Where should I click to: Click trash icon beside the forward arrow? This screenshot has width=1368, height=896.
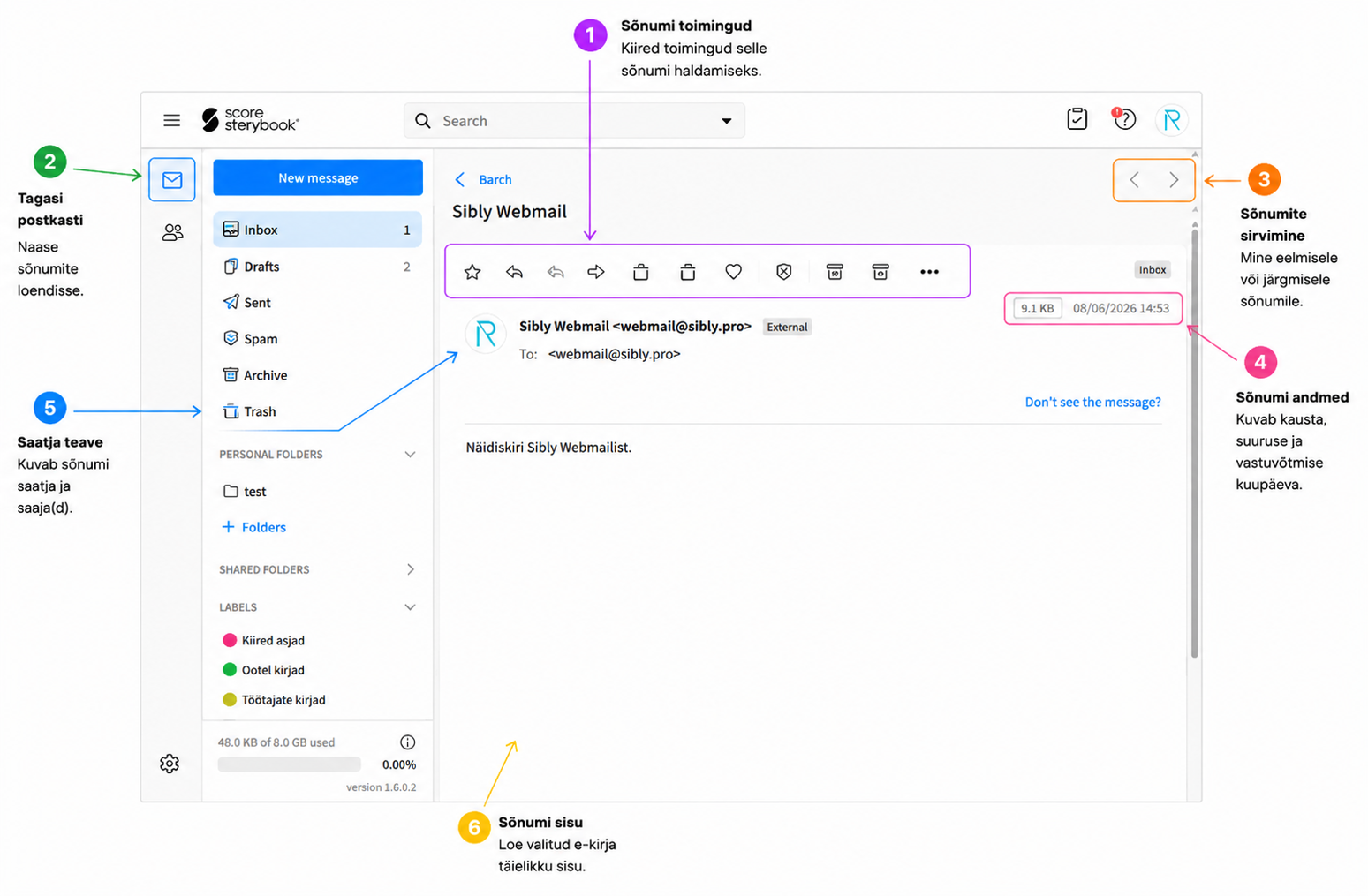point(641,272)
